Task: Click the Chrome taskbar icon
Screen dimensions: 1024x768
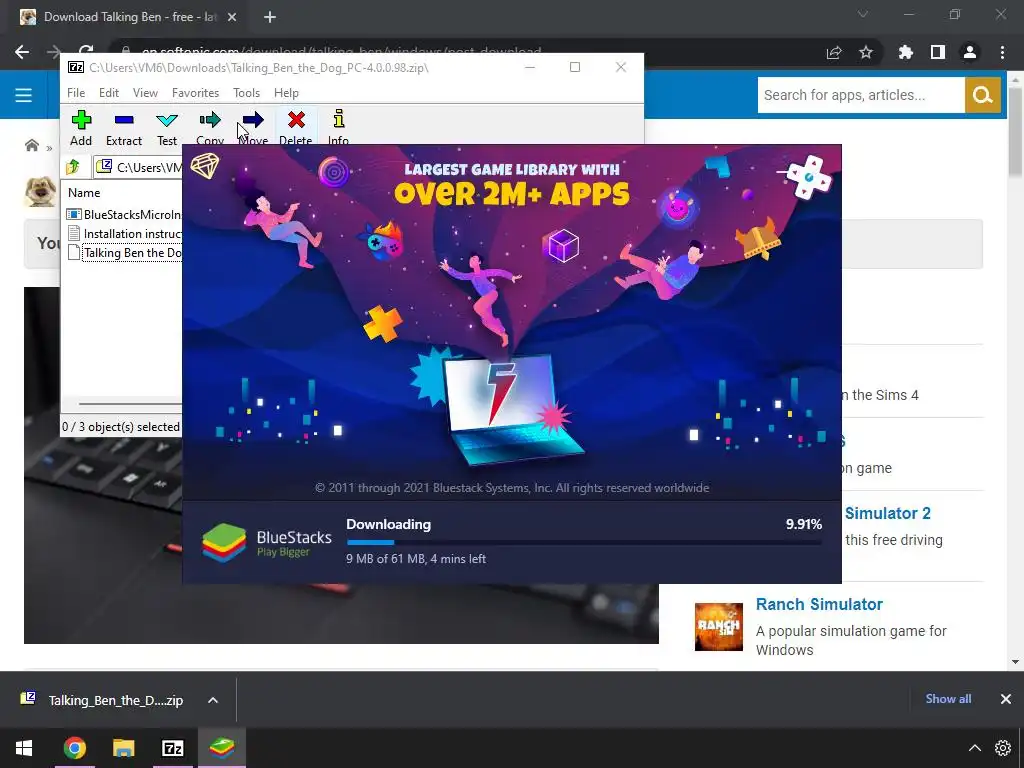Action: (74, 748)
